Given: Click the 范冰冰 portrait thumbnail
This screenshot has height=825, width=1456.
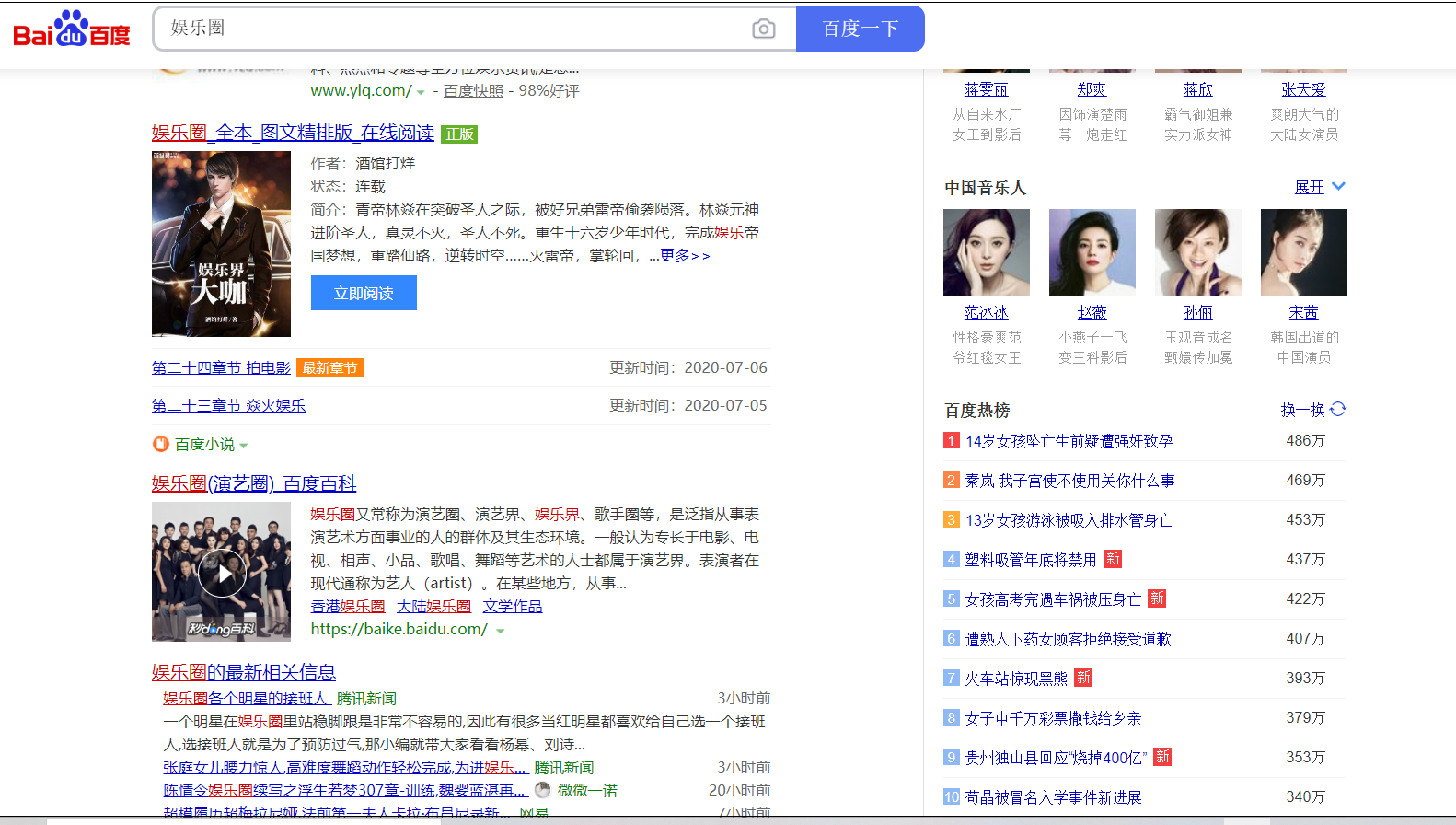Looking at the screenshot, I should (x=986, y=252).
